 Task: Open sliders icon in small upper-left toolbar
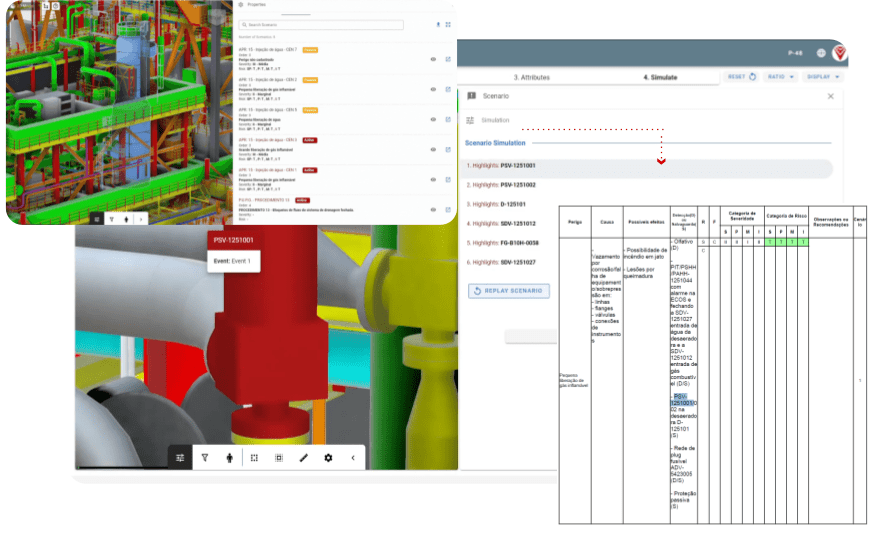pos(97,219)
